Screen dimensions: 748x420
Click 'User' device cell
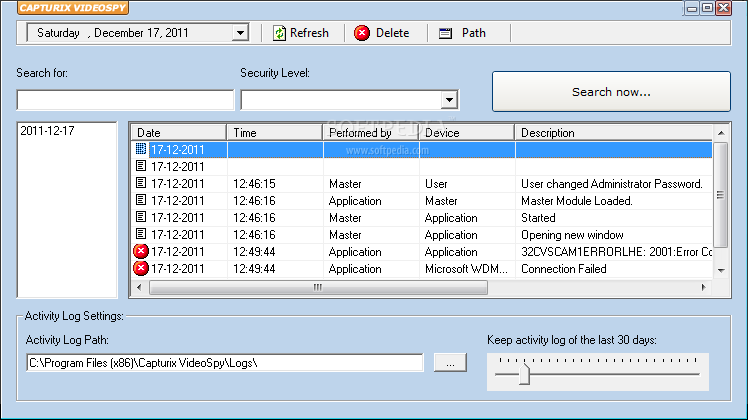pos(436,184)
